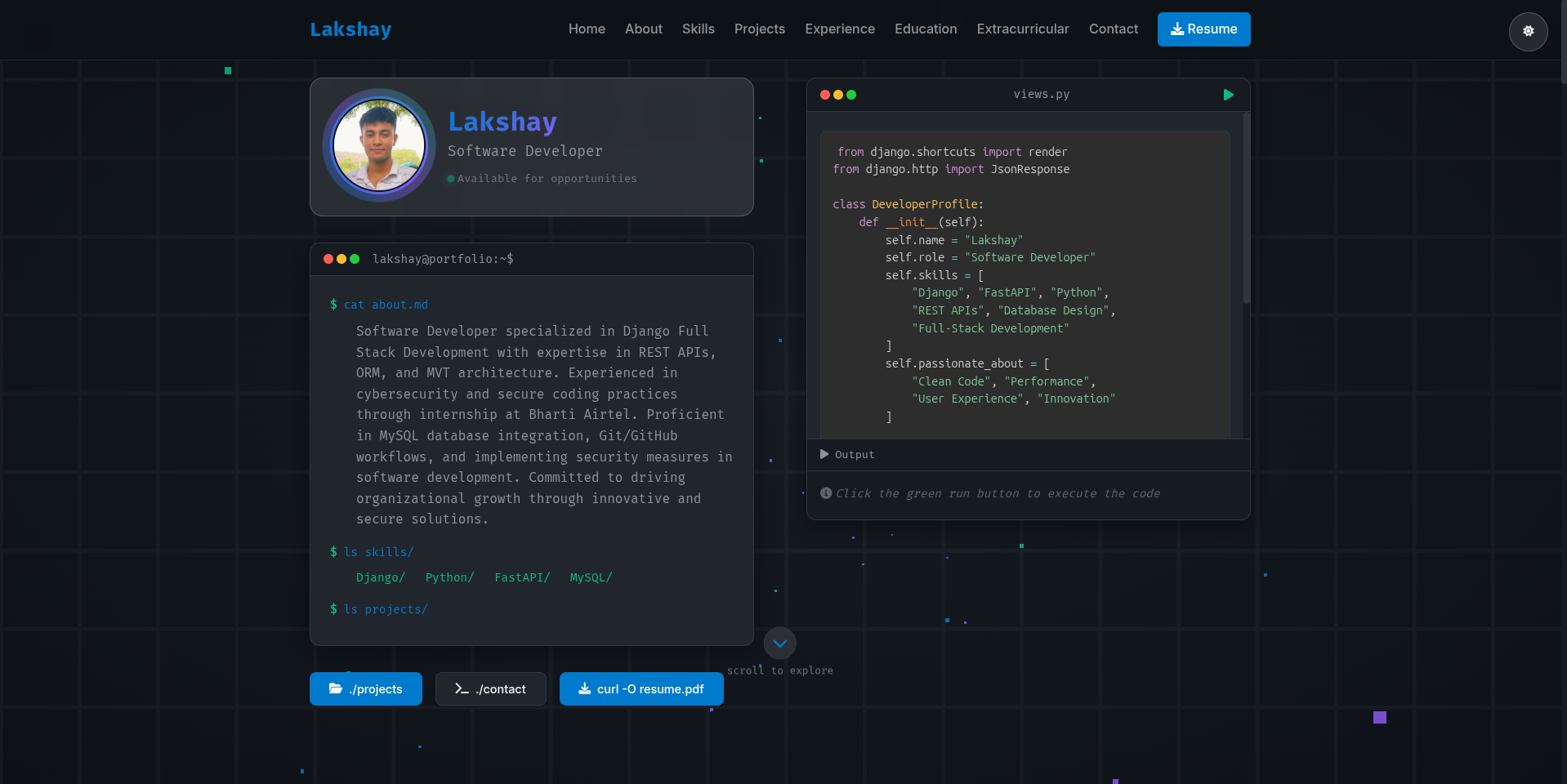Image resolution: width=1567 pixels, height=784 pixels.
Task: Click the scroll-to-explore chevron
Action: point(779,643)
